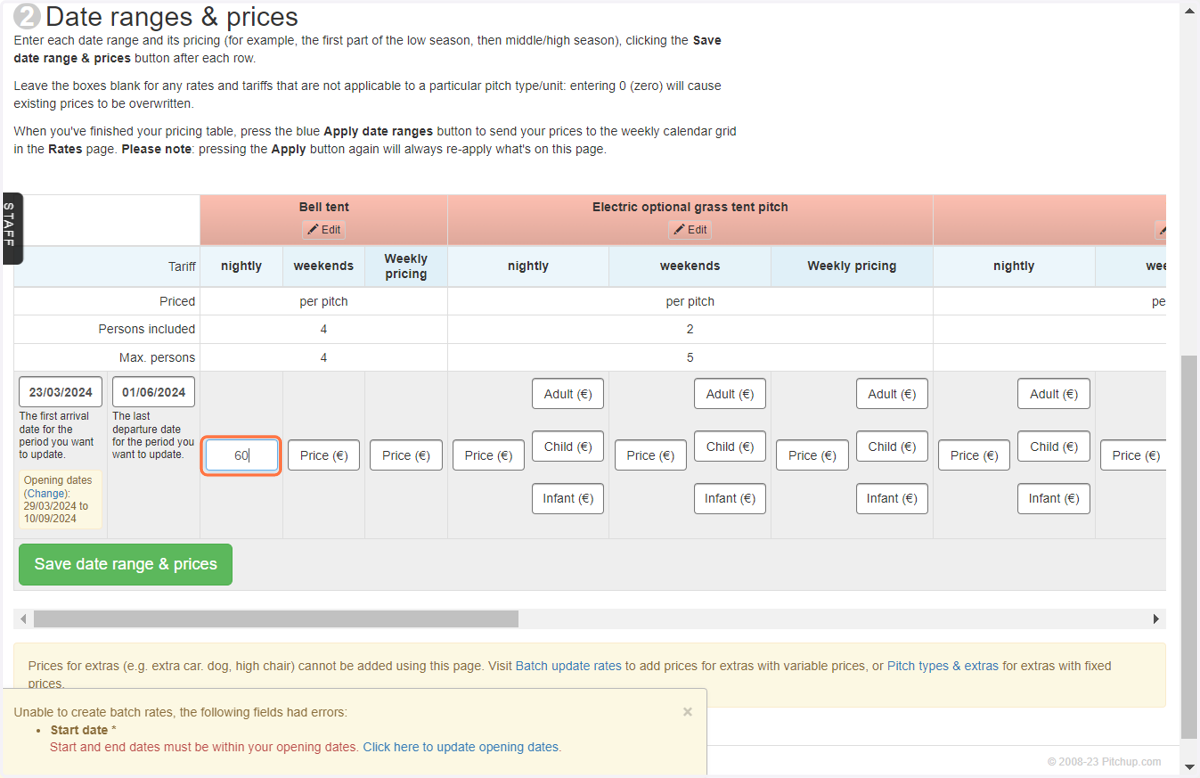Screen dimensions: 1200x778
Task: Click the Bell tent weekends Price field
Action: 324,455
